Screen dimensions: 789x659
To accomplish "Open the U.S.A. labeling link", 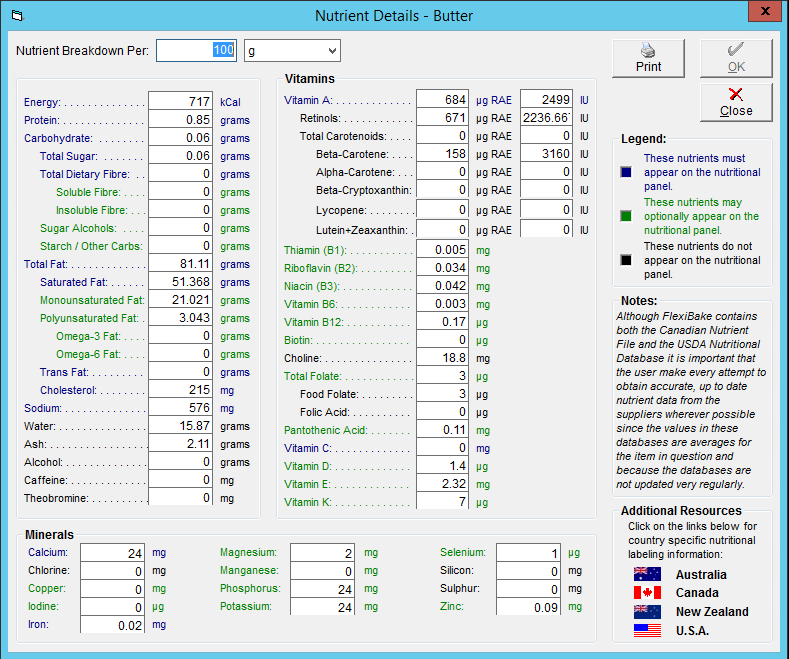I will 692,631.
